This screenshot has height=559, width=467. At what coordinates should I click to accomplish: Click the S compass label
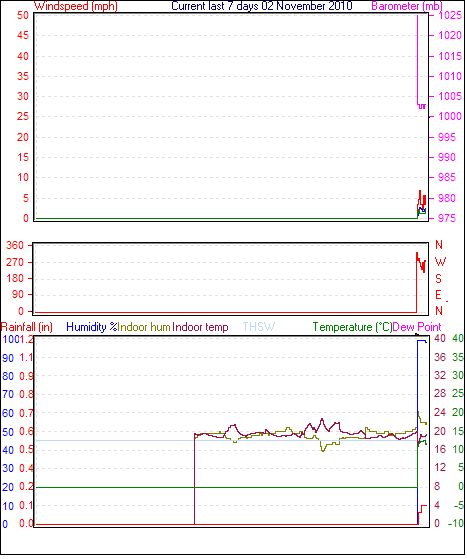click(438, 278)
